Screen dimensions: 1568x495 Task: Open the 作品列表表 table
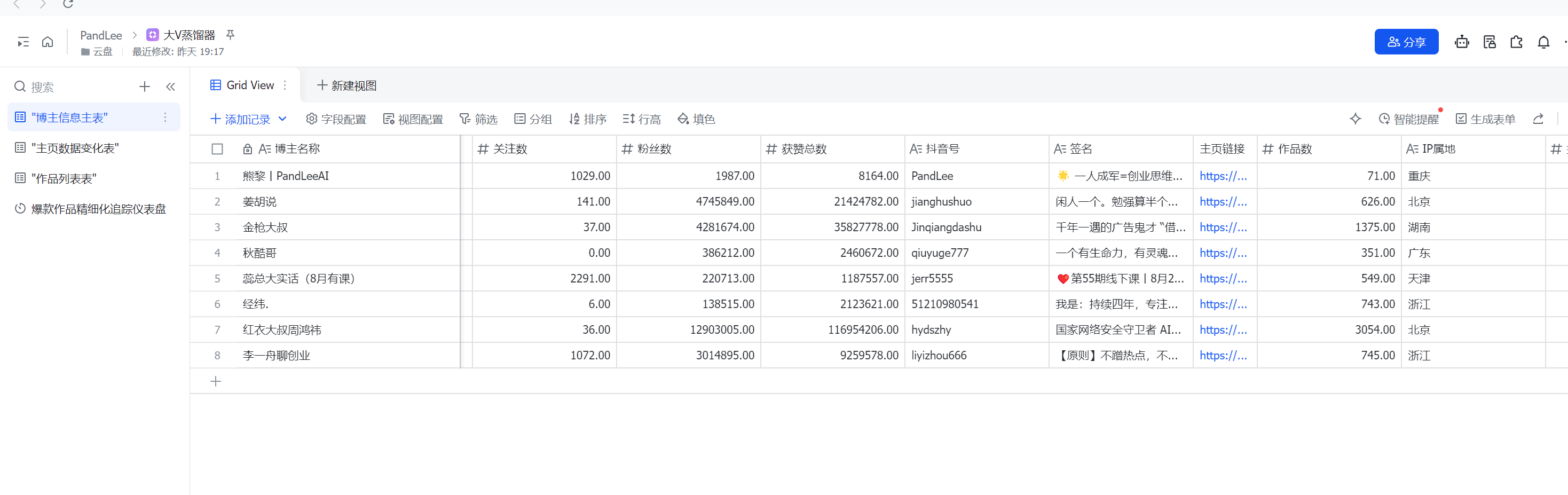(94, 178)
